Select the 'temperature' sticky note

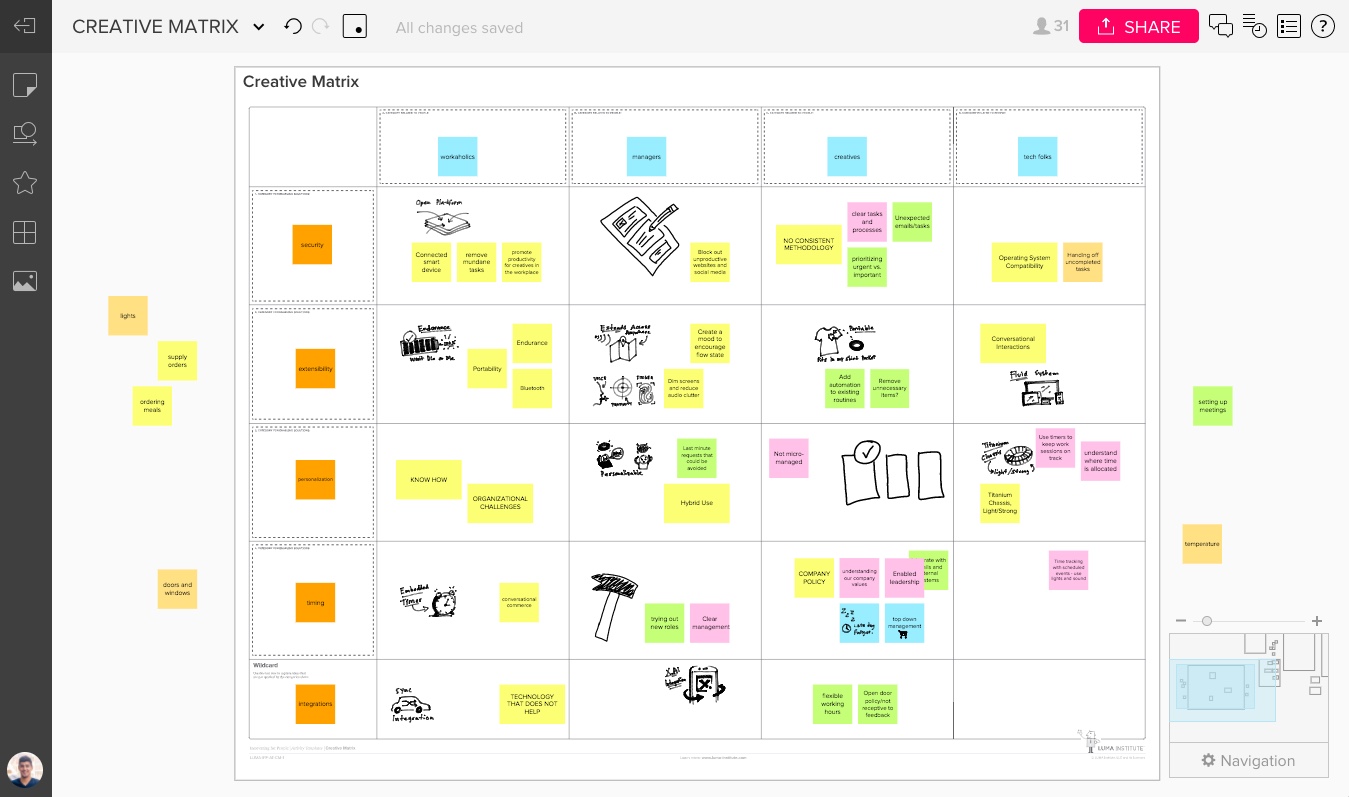(1202, 544)
